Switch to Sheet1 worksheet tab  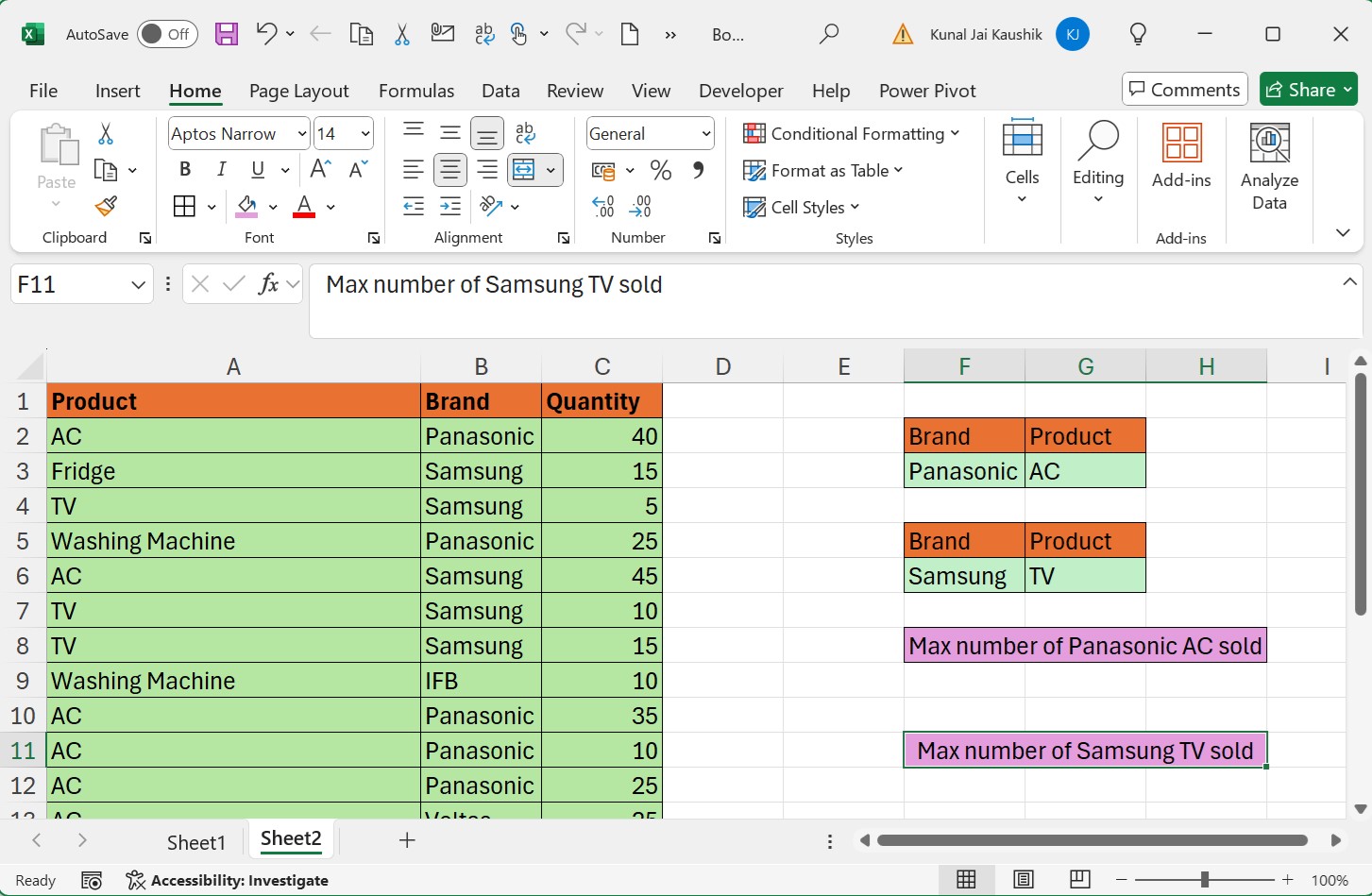[196, 842]
